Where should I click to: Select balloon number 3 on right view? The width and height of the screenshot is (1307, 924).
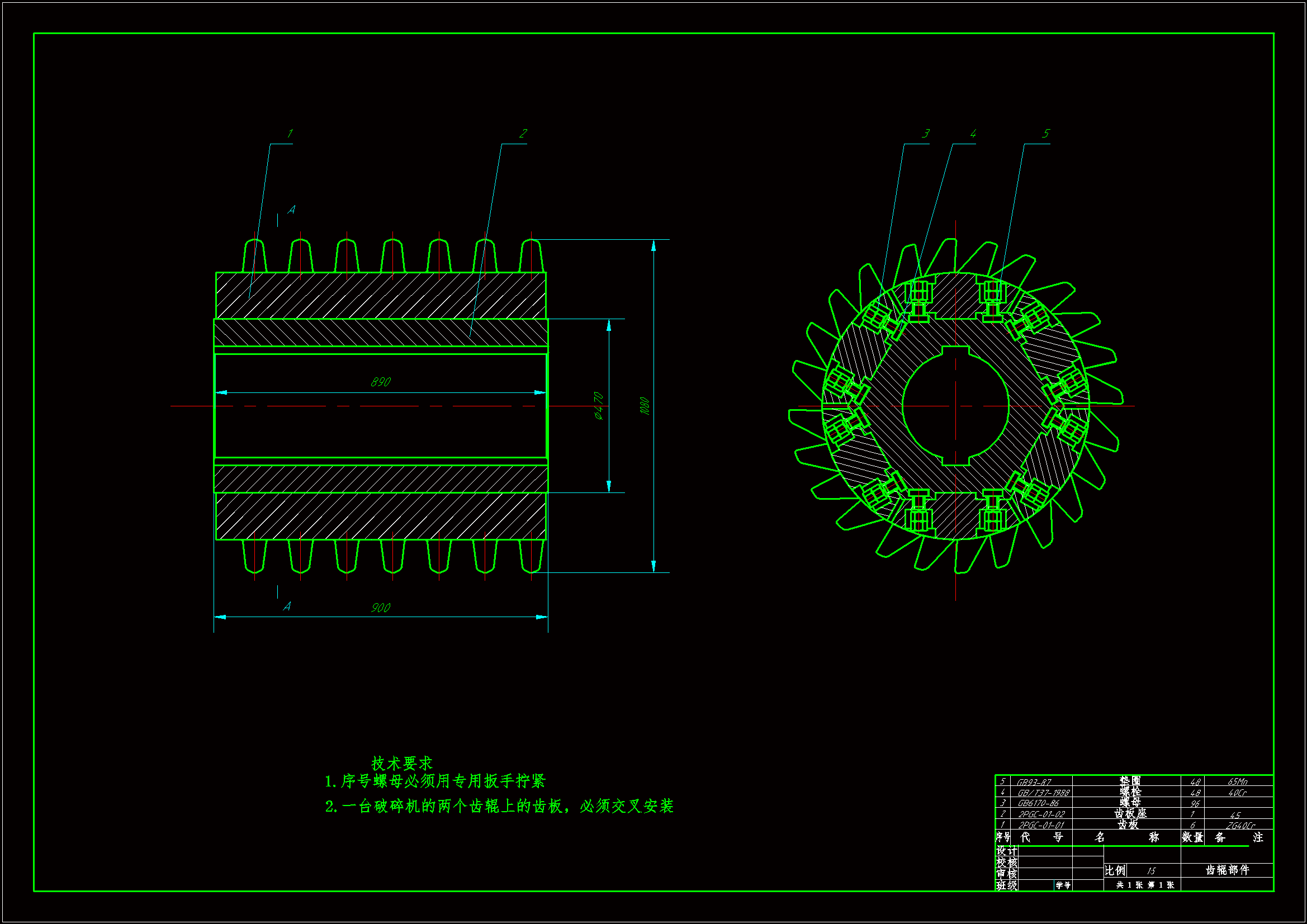point(926,134)
